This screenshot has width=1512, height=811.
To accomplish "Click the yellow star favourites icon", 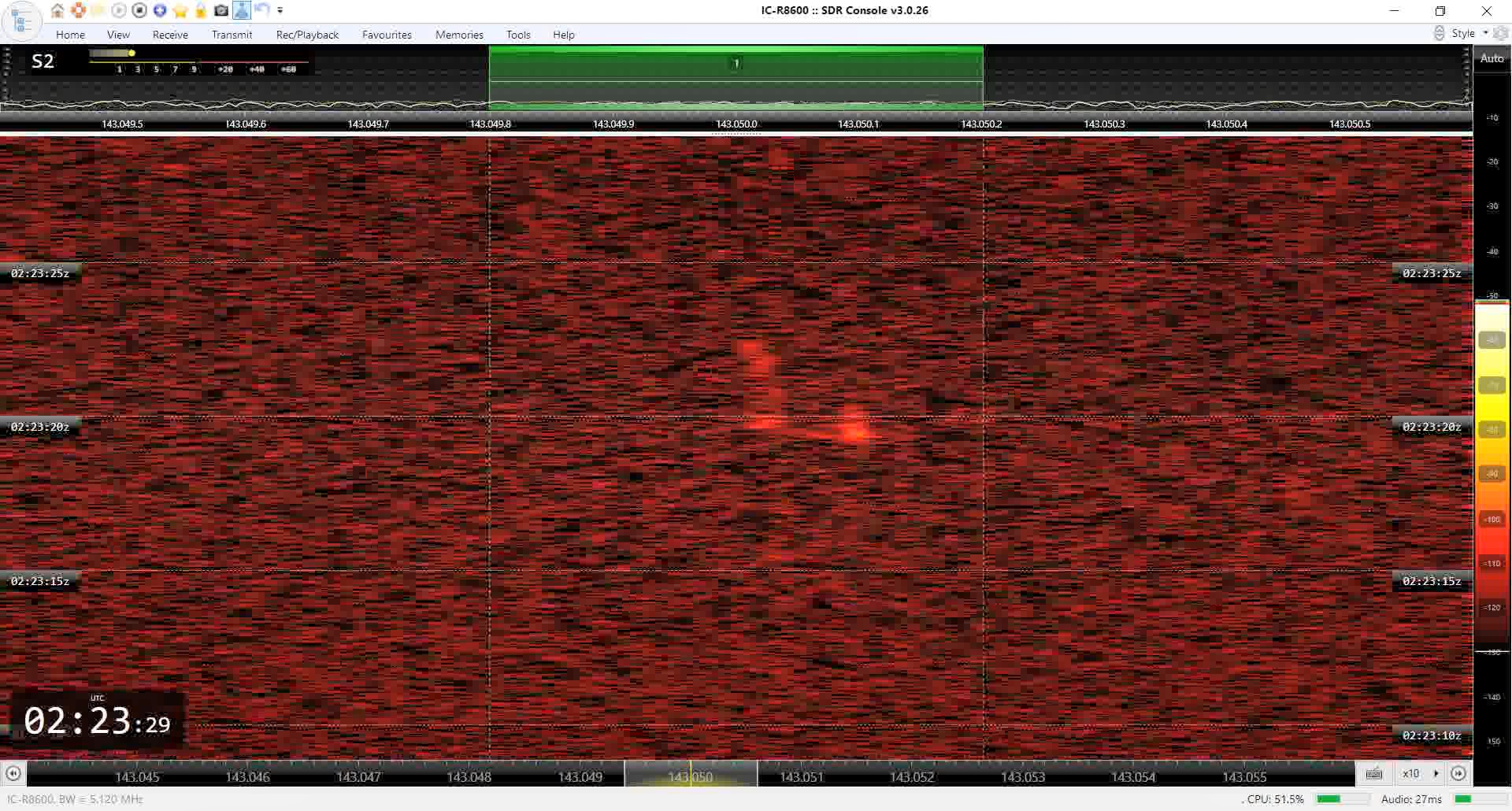I will tap(180, 10).
